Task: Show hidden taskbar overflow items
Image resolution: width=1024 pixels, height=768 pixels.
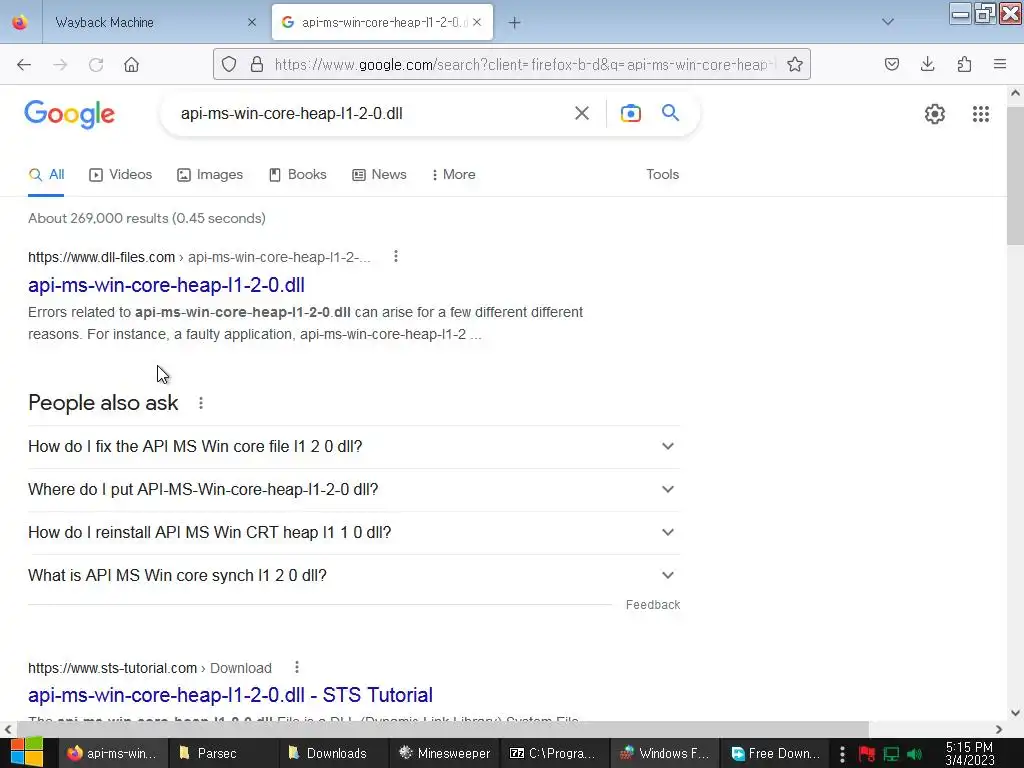Action: coord(842,754)
